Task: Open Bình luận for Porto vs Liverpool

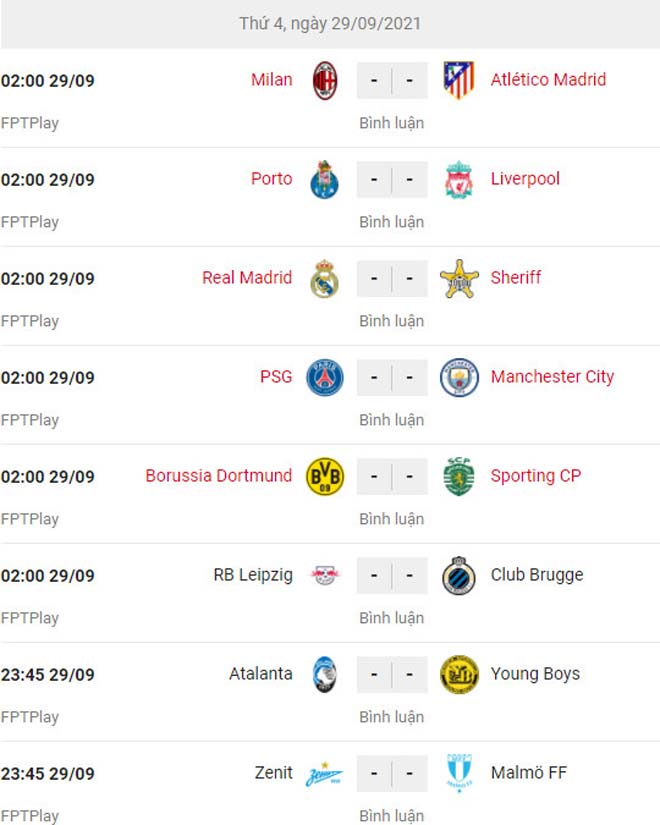Action: (x=392, y=222)
